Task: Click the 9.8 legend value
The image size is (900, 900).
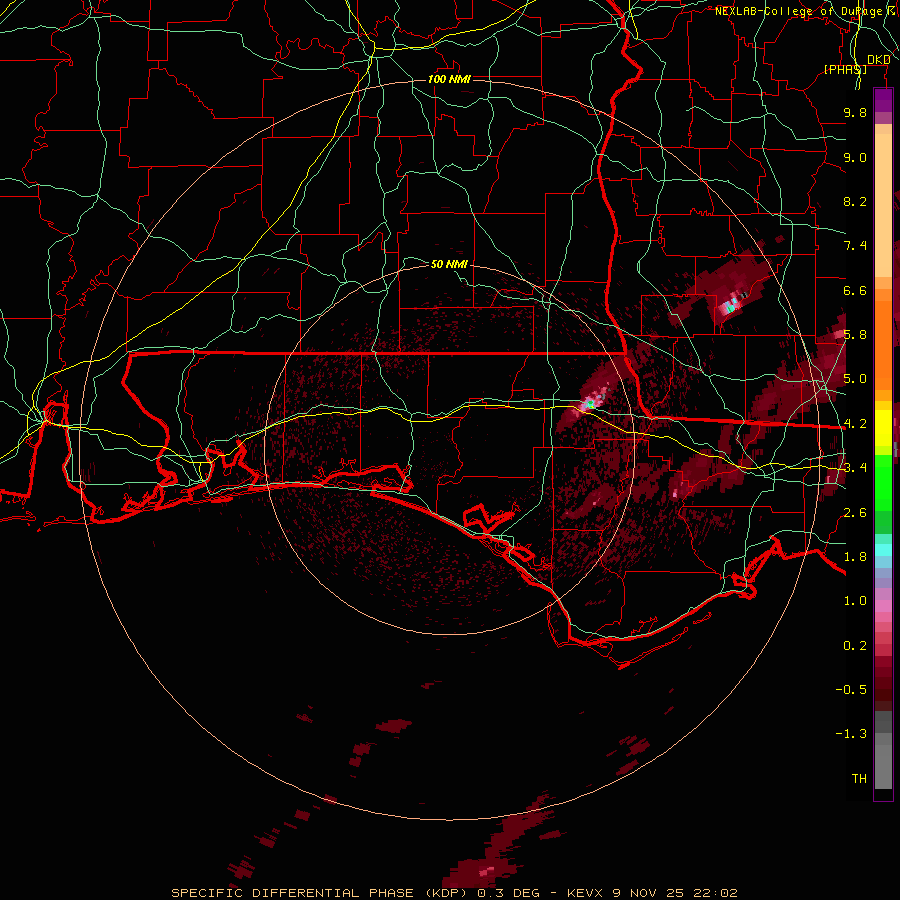Action: pyautogui.click(x=855, y=112)
